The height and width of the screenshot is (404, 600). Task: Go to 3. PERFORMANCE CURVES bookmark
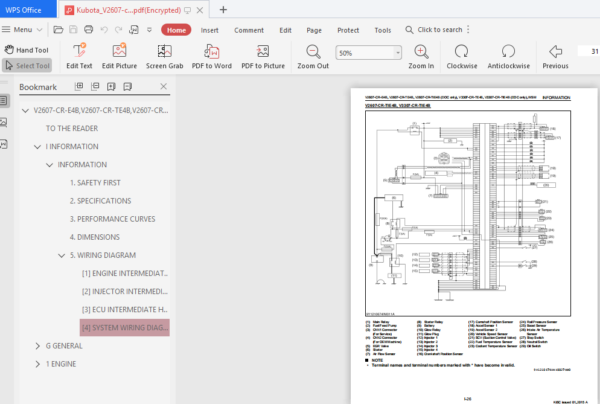click(x=112, y=219)
